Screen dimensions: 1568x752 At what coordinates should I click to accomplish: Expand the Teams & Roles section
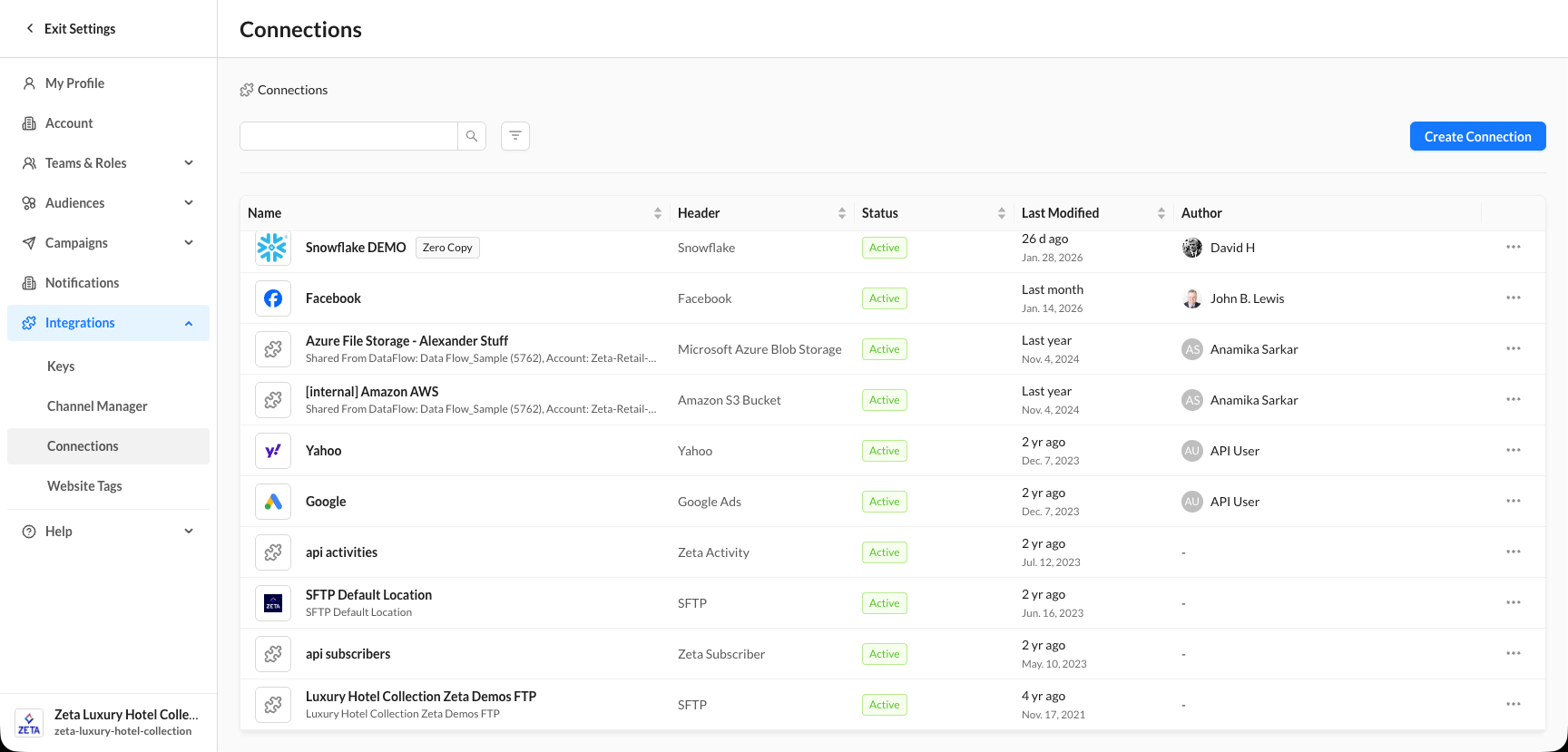pyautogui.click(x=189, y=163)
